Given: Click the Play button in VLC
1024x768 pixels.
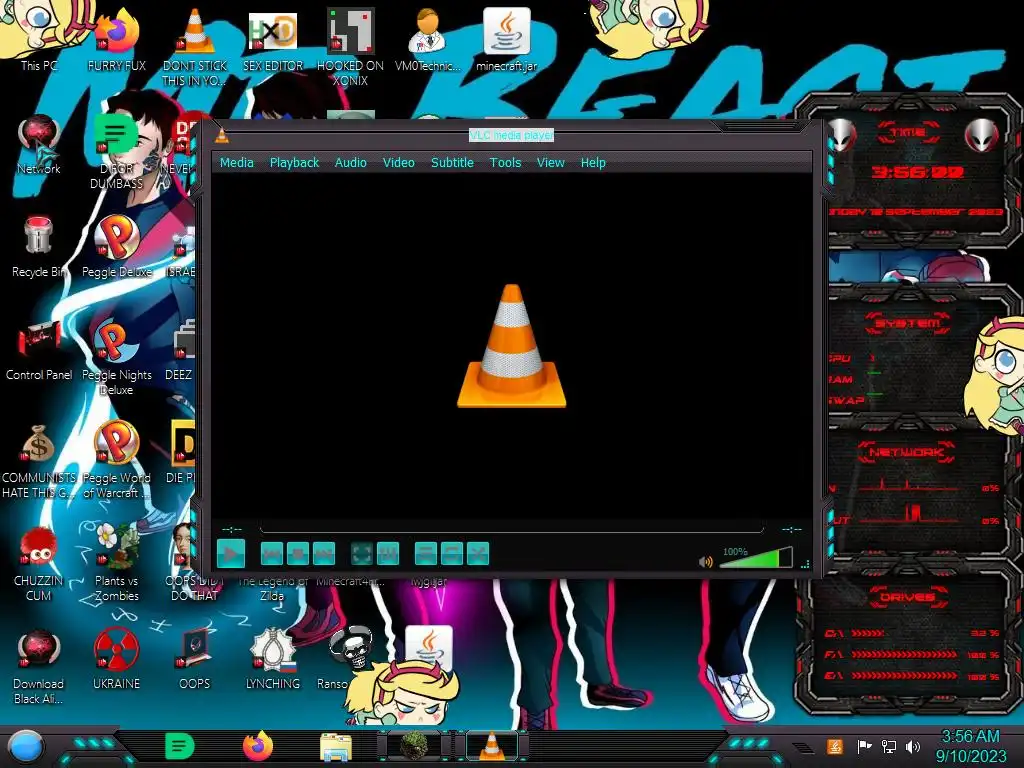Looking at the screenshot, I should [x=231, y=554].
